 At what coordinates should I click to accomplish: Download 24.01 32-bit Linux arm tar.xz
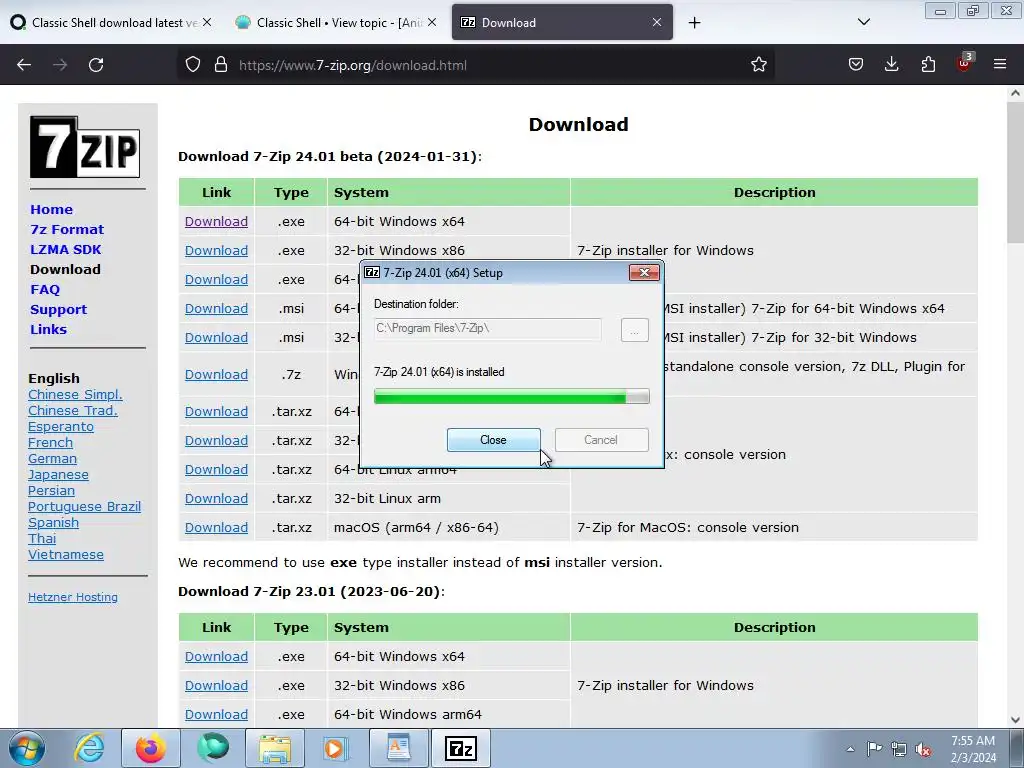pos(216,498)
